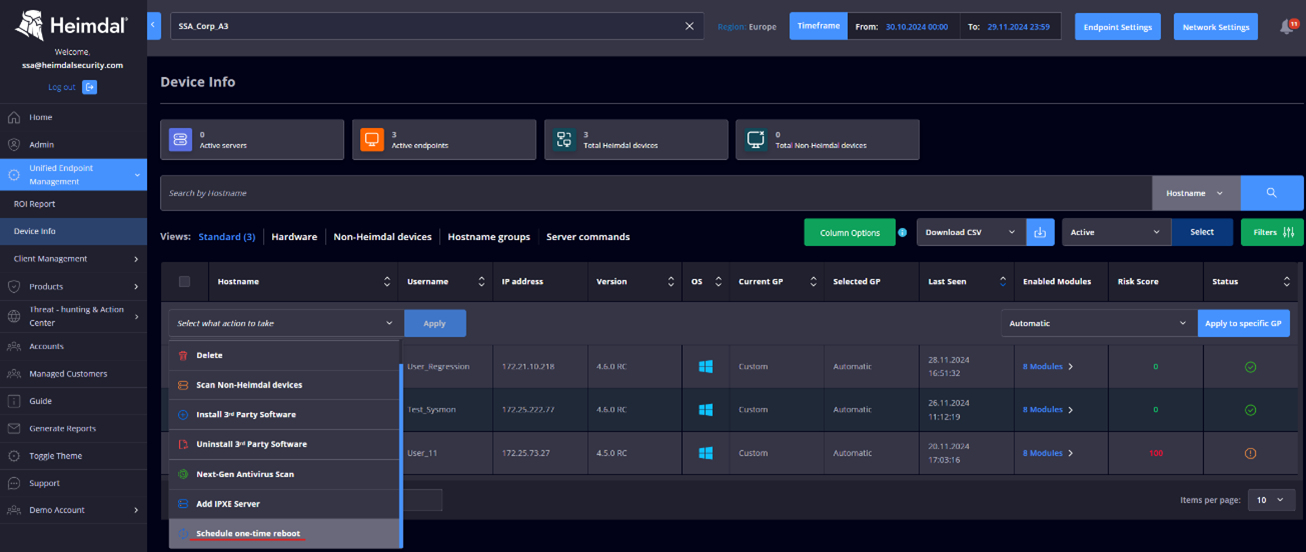Click the From date 30.10.2024 field

click(x=917, y=27)
